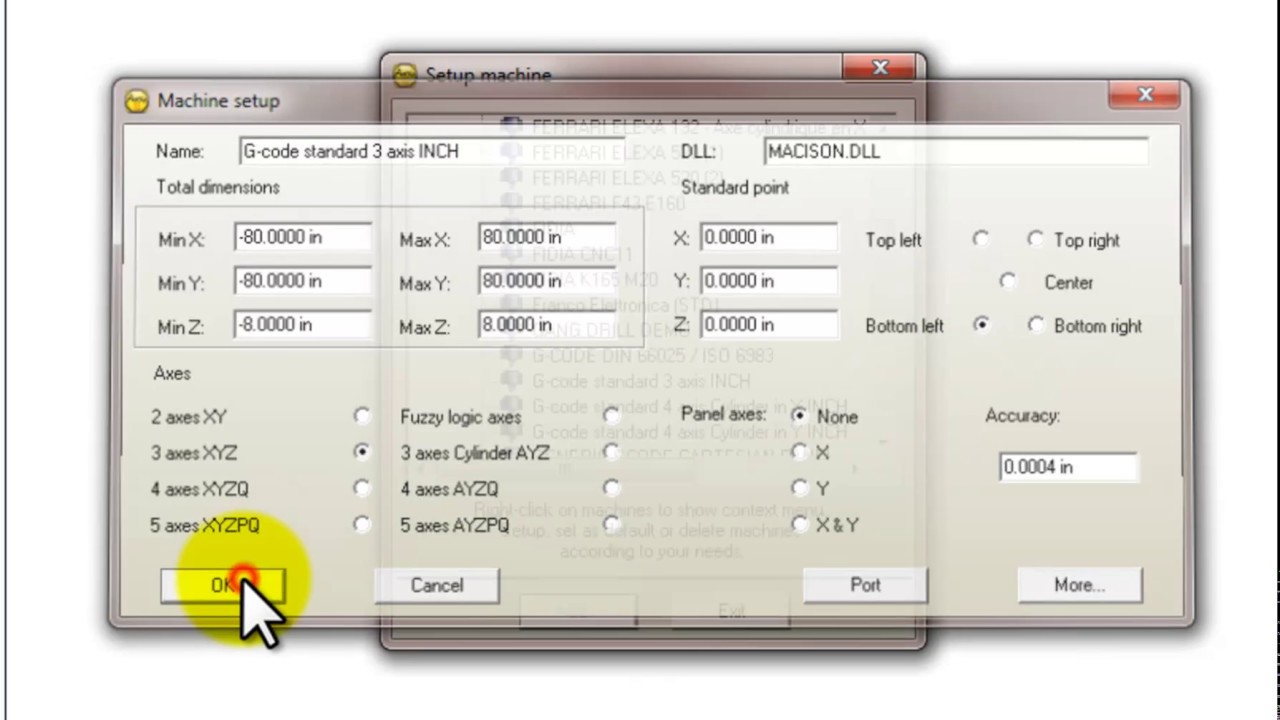The image size is (1280, 720).
Task: Click the Cancel button
Action: [437, 585]
